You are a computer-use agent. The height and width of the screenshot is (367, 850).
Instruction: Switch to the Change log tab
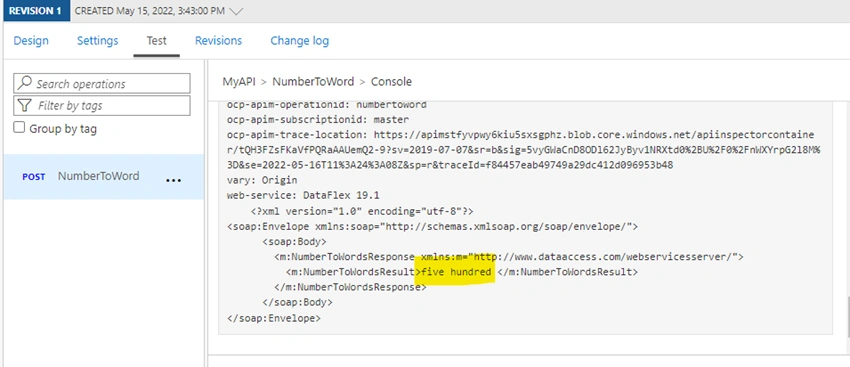[x=299, y=41]
